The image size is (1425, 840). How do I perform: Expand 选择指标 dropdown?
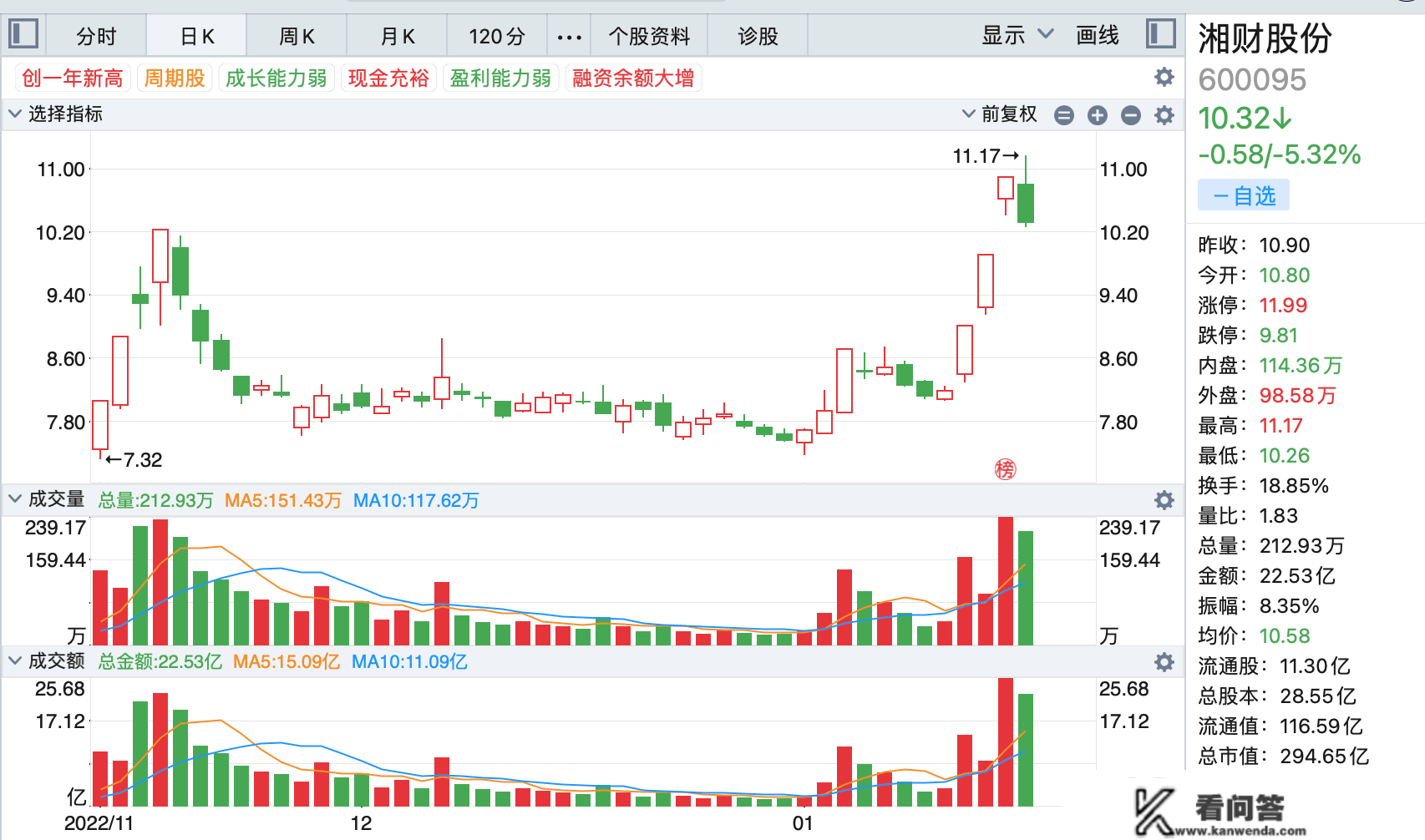tap(55, 114)
